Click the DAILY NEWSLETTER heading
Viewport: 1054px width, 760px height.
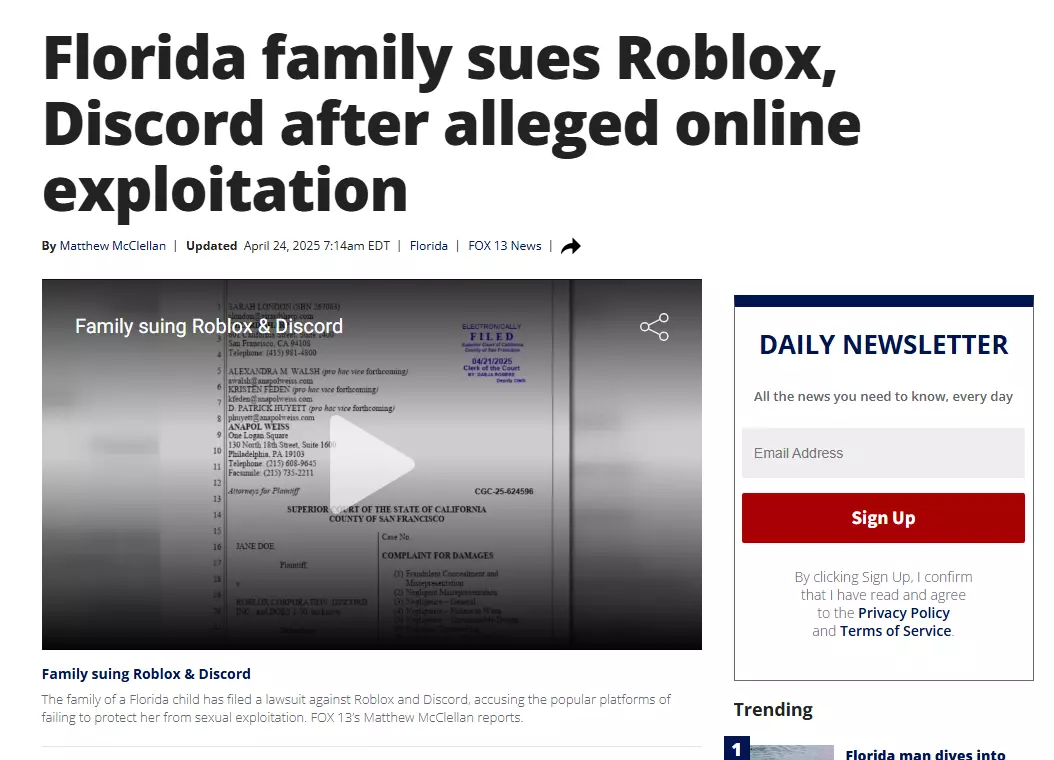883,345
